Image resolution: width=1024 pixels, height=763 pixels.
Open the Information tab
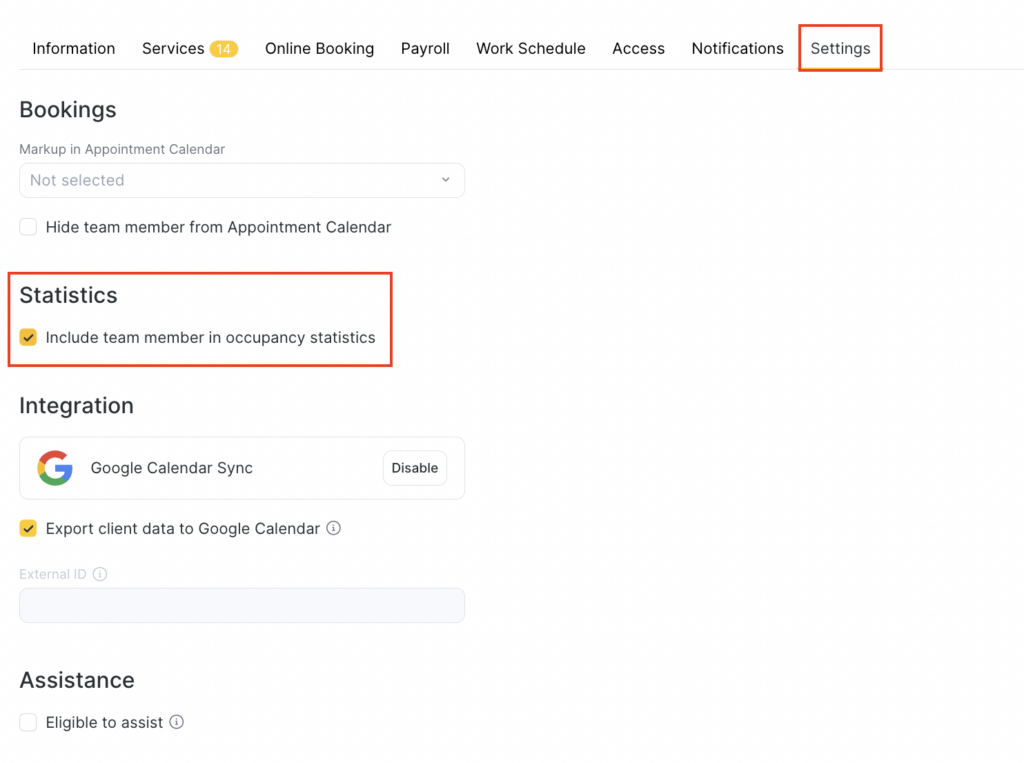click(73, 48)
